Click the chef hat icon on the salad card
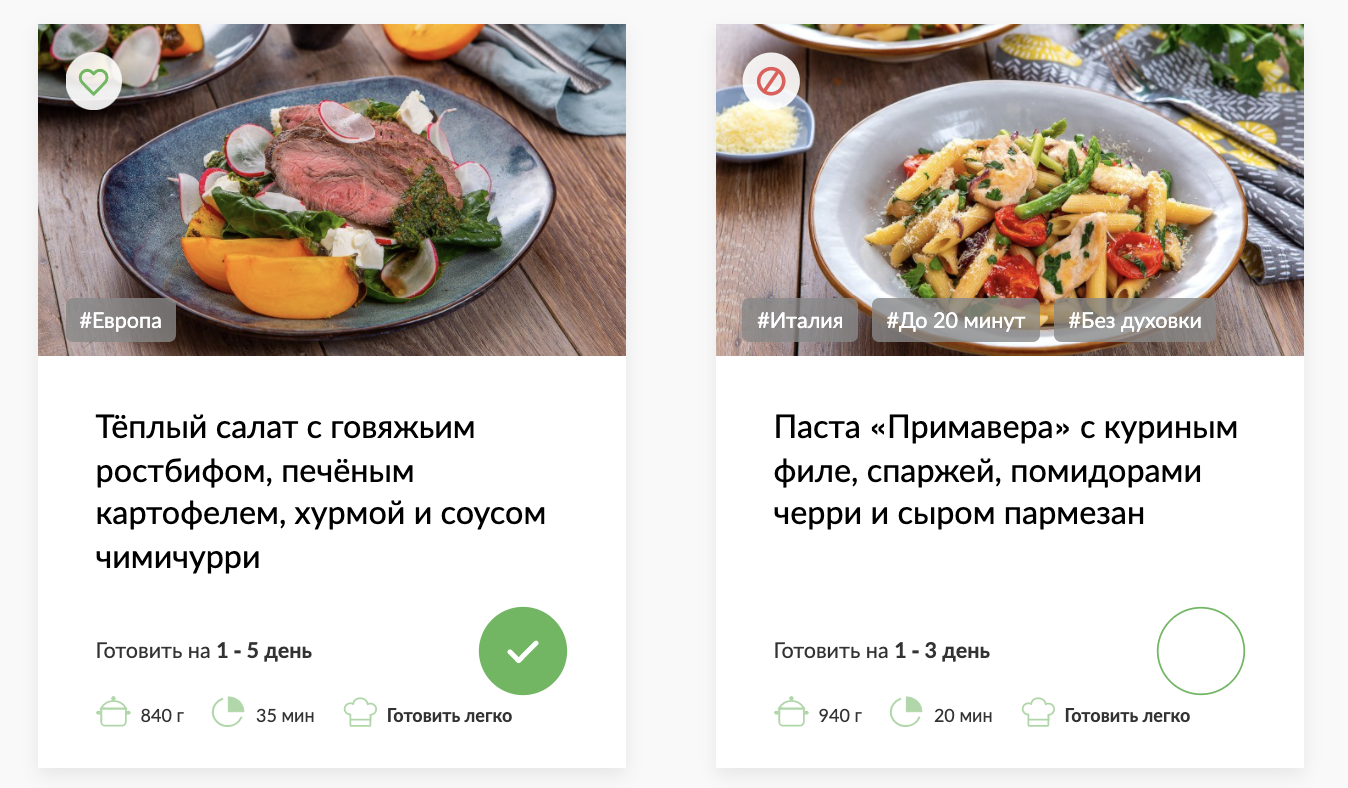Viewport: 1348px width, 788px height. (360, 713)
